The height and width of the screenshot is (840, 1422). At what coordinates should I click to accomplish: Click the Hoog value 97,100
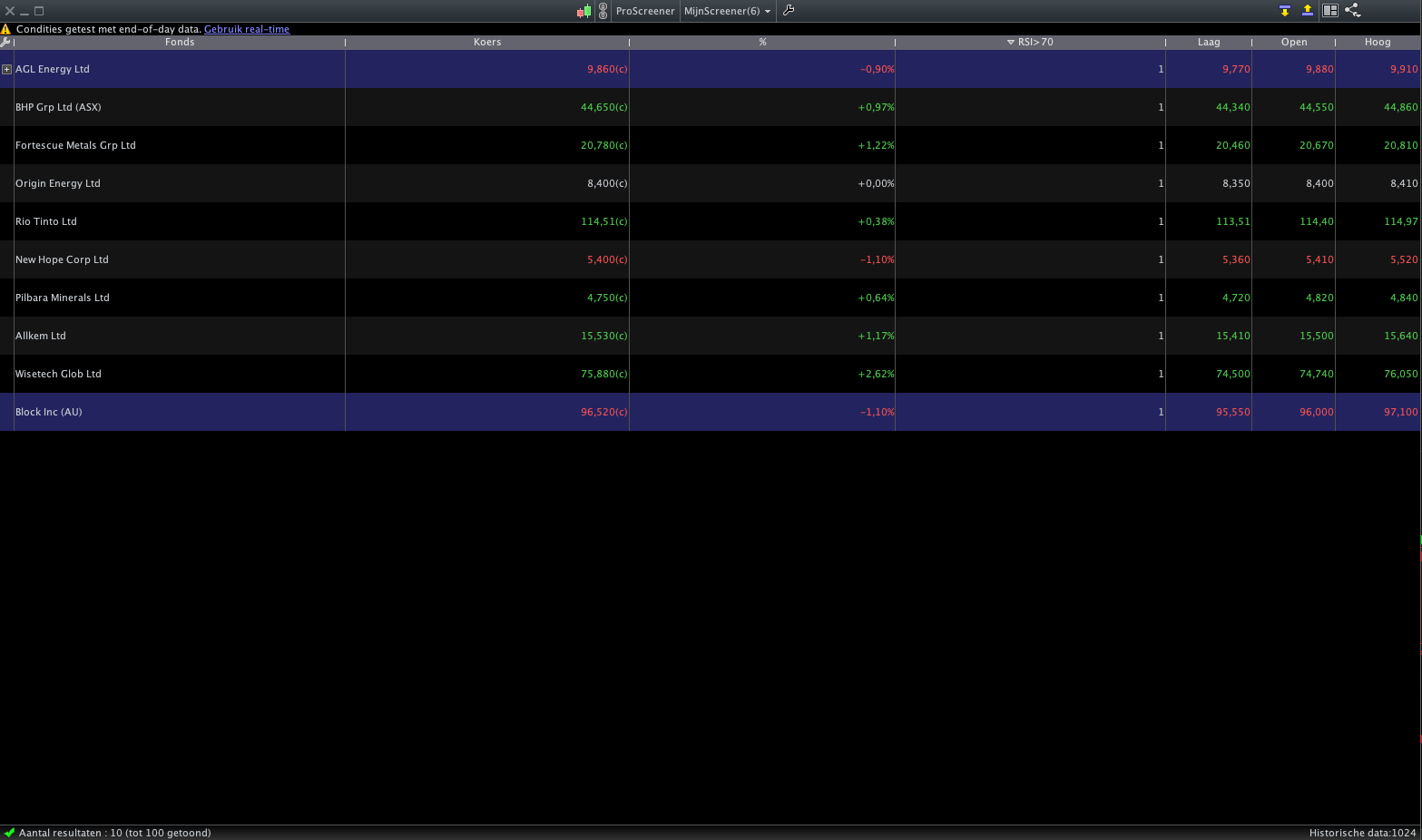[x=1401, y=412]
